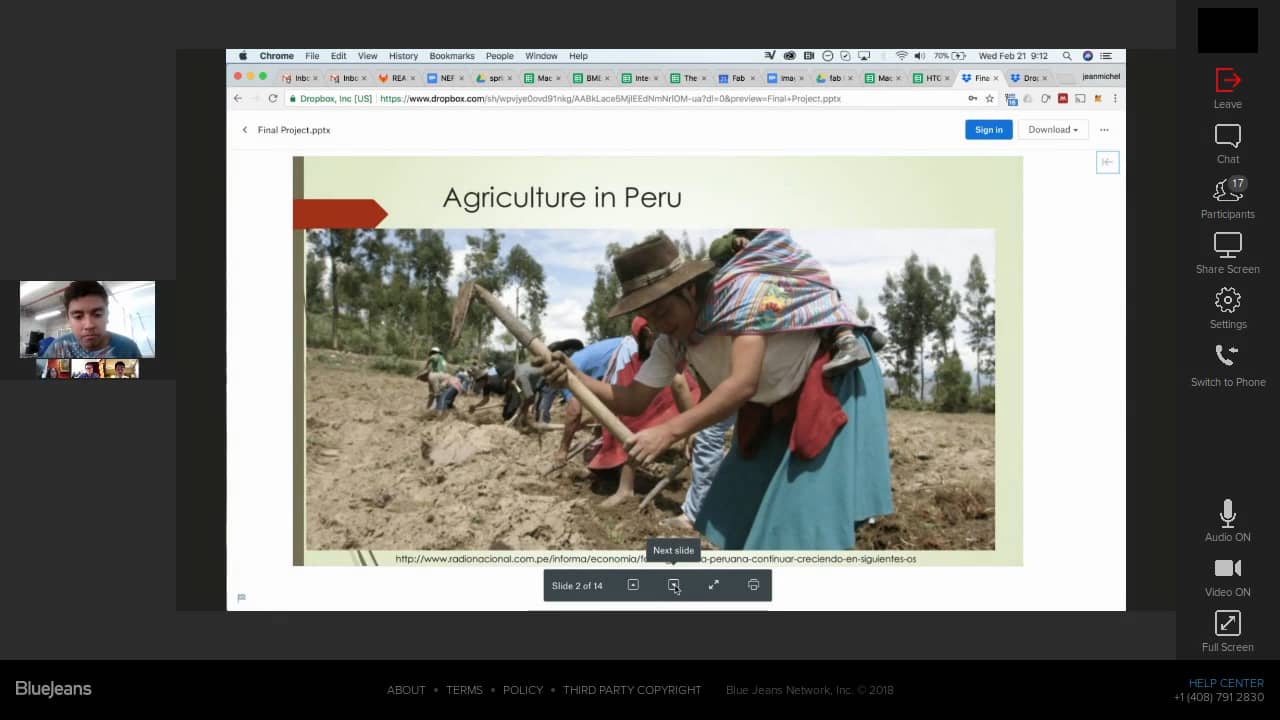Viewport: 1280px width, 720px height.
Task: Open the ABOUT footer link
Action: pos(406,690)
